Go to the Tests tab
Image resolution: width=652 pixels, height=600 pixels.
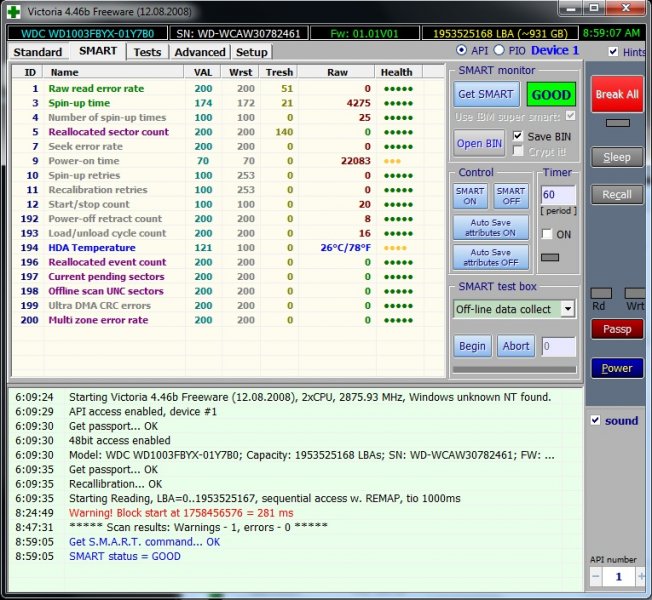coord(147,52)
